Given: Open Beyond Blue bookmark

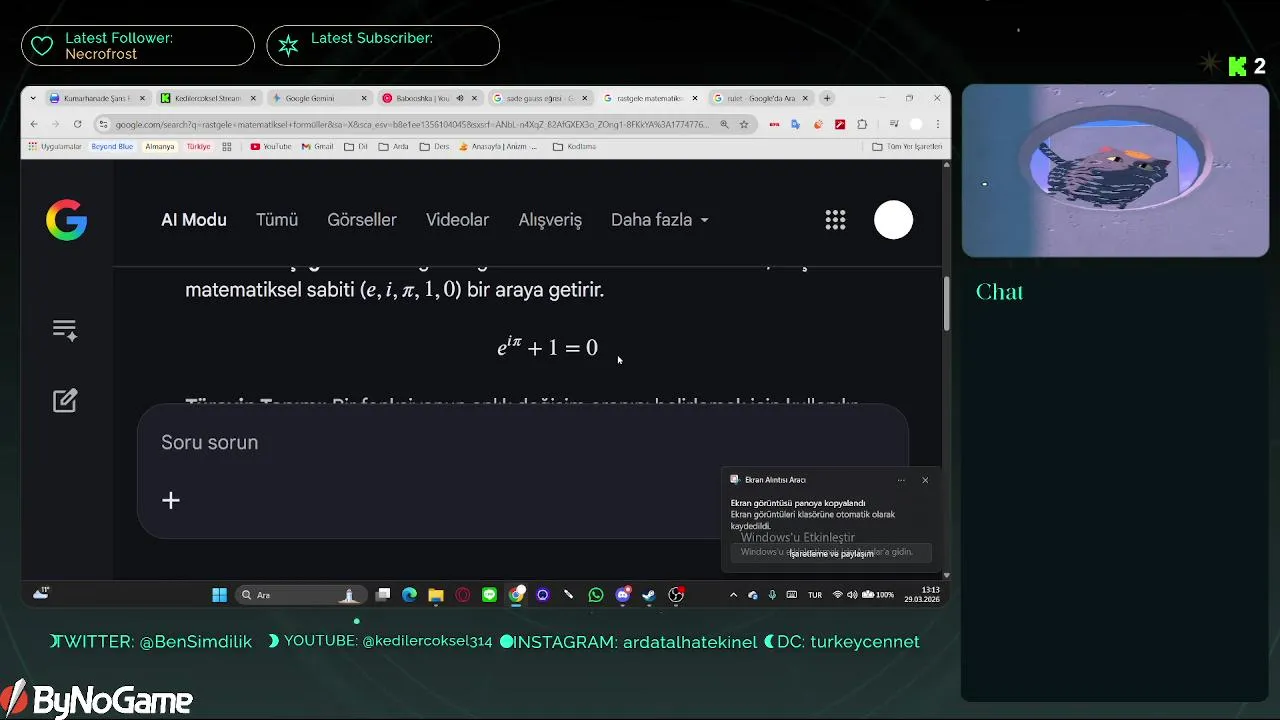Looking at the screenshot, I should (112, 146).
